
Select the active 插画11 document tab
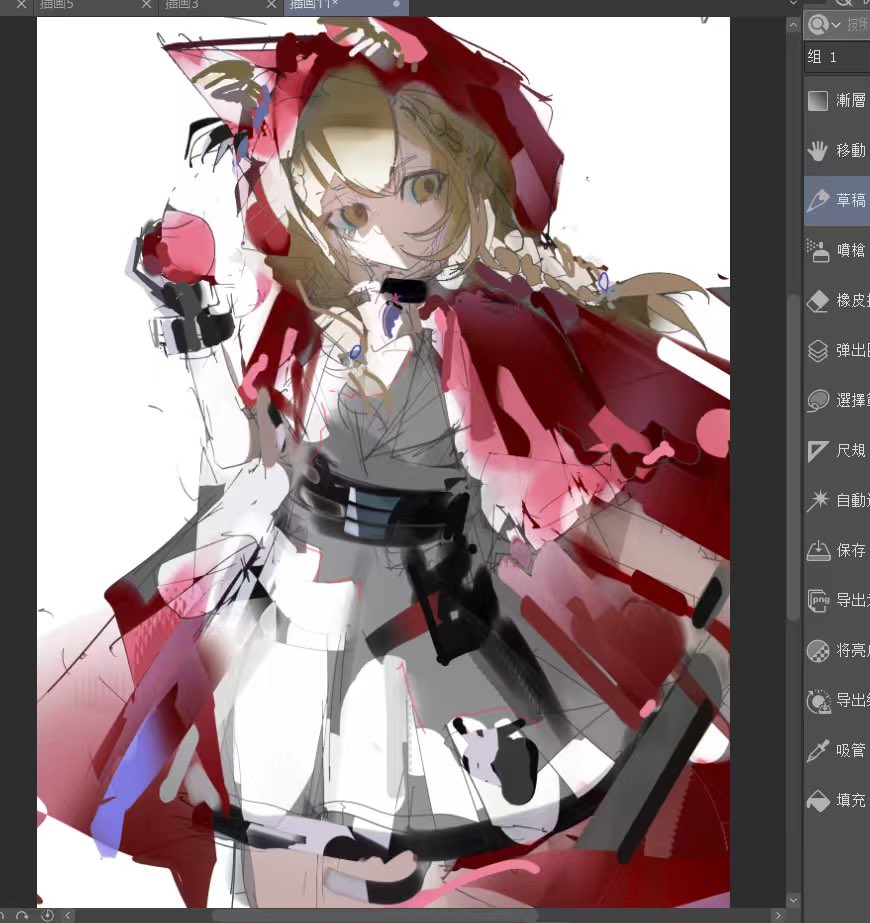[x=346, y=6]
